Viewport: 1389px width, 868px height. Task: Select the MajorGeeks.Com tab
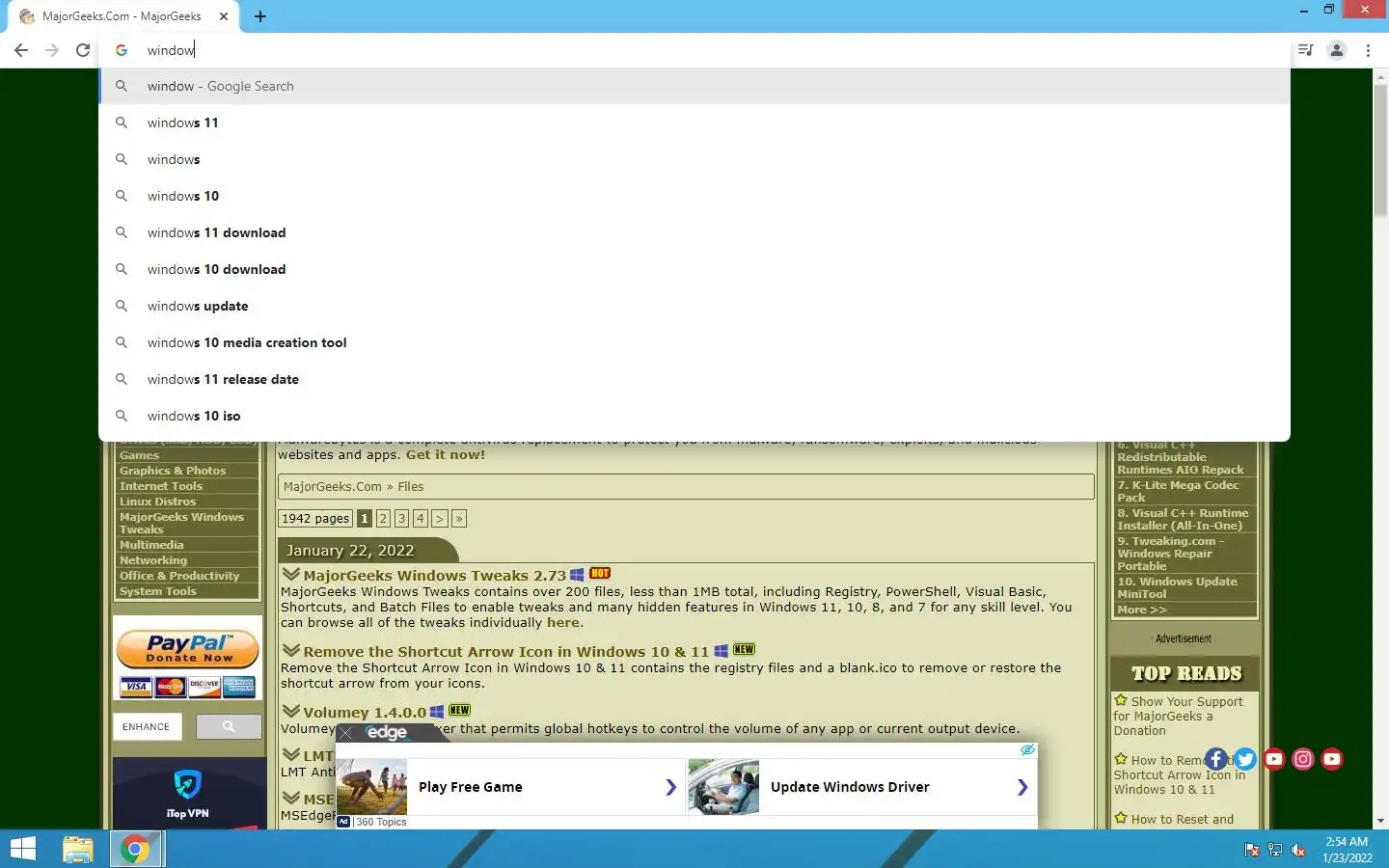[122, 16]
